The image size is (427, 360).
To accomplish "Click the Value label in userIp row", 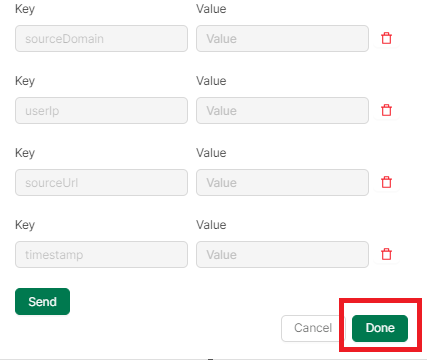I will pos(211,81).
